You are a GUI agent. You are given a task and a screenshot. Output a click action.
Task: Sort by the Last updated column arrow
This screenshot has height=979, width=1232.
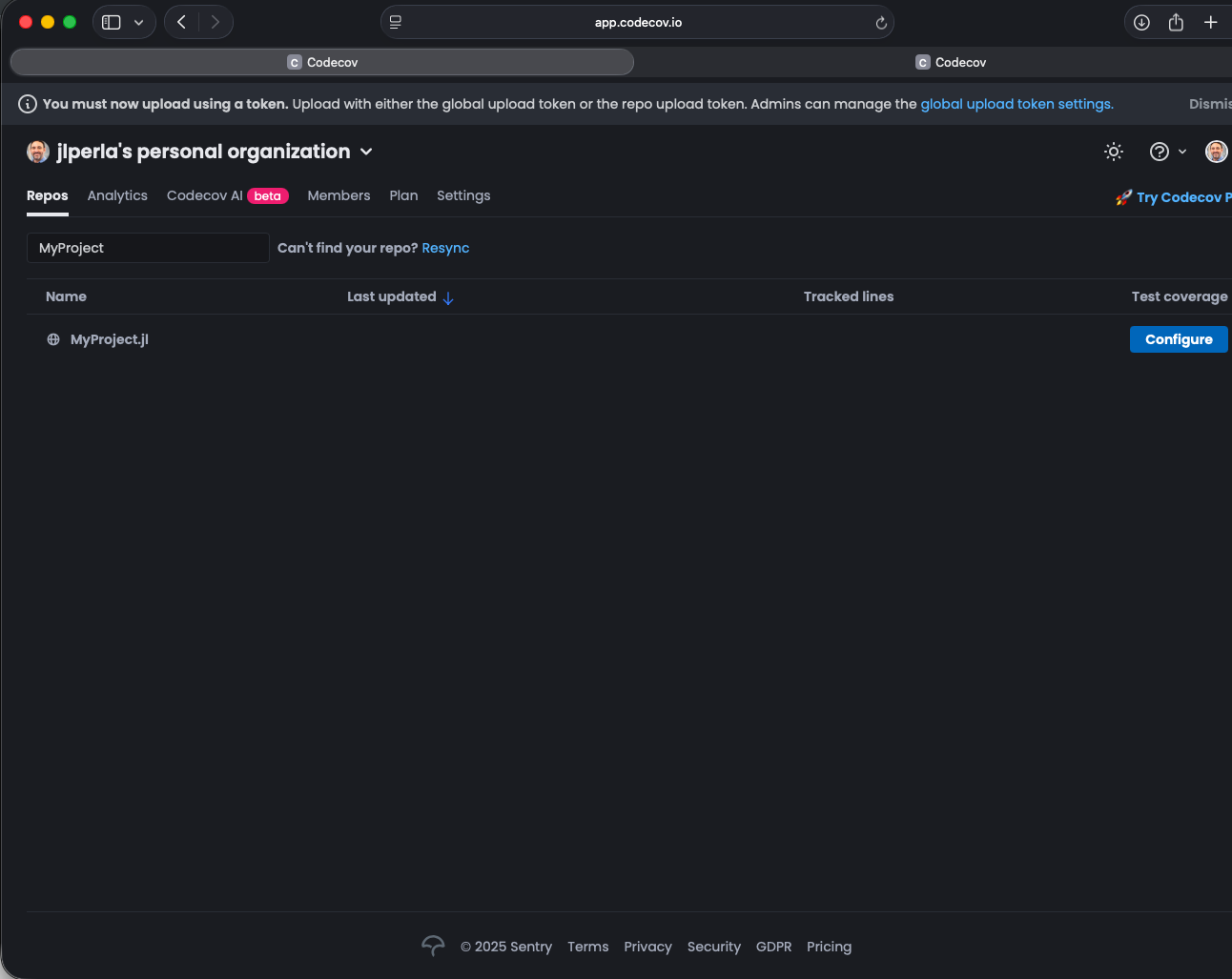448,297
